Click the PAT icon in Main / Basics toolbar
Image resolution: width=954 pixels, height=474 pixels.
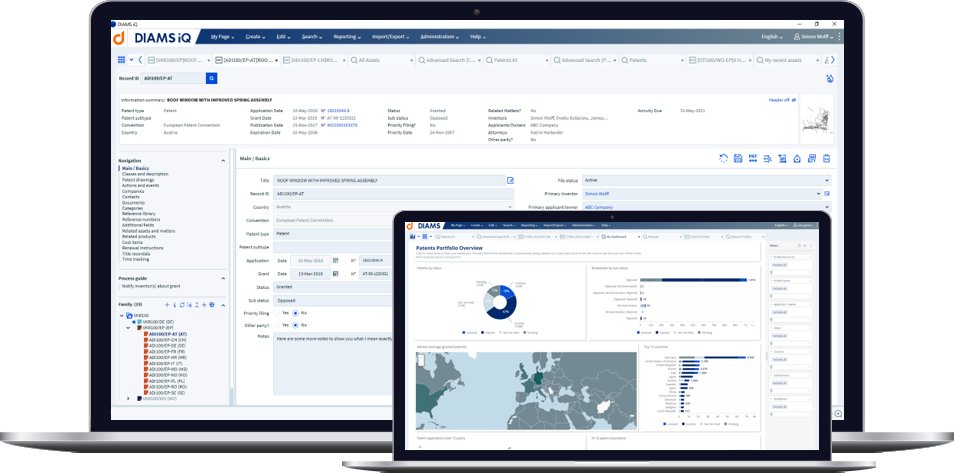click(x=753, y=158)
